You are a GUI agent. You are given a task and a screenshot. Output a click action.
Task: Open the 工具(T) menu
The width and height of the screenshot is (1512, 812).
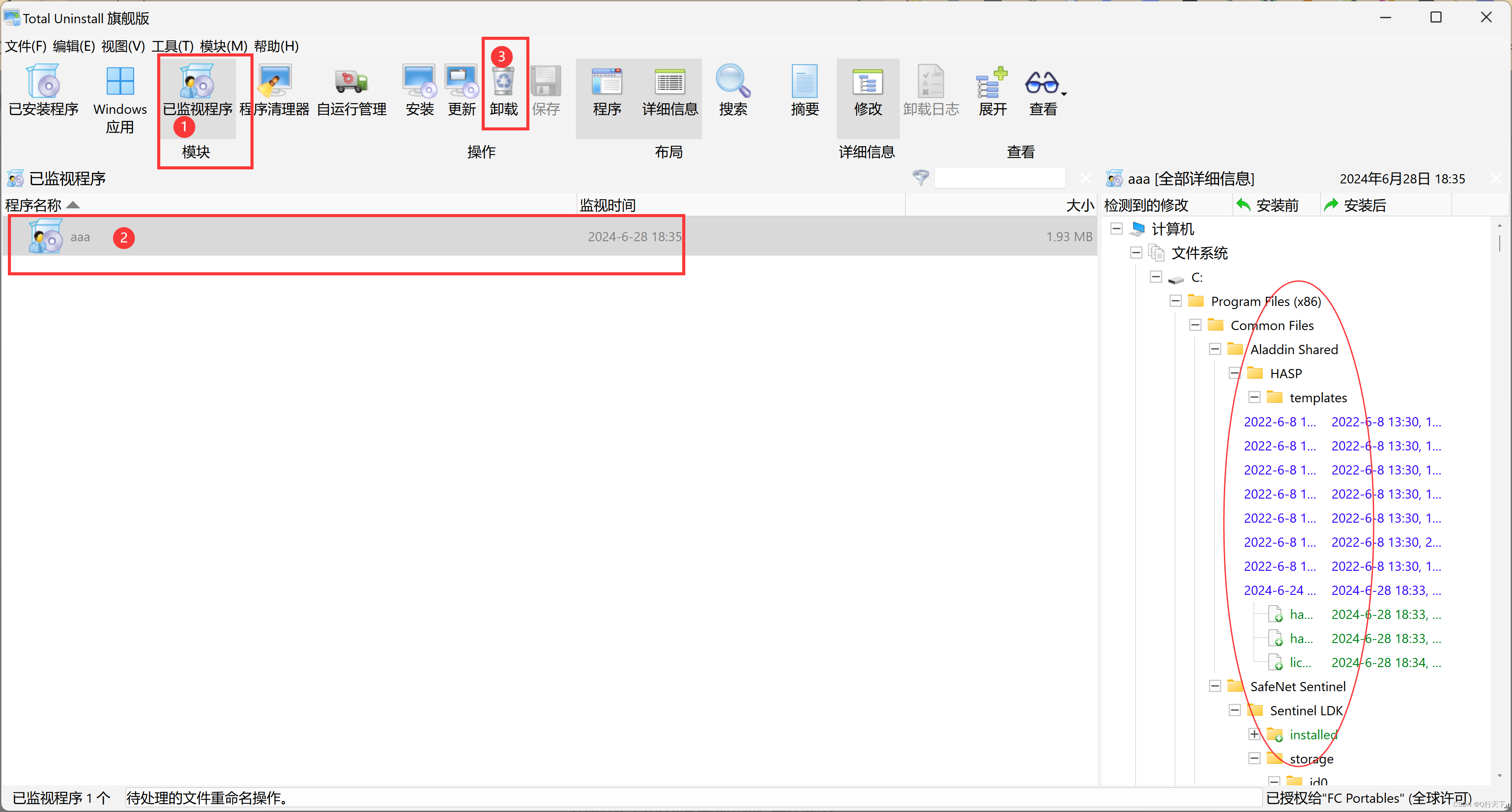[172, 46]
